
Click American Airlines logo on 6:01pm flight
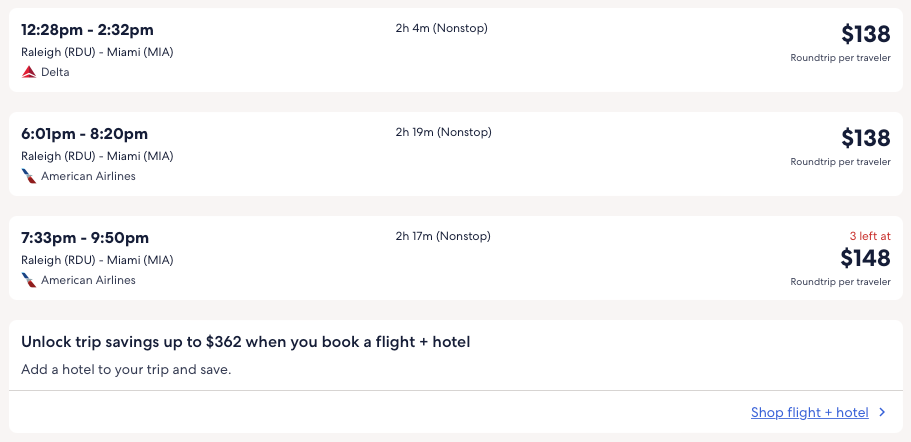point(29,176)
